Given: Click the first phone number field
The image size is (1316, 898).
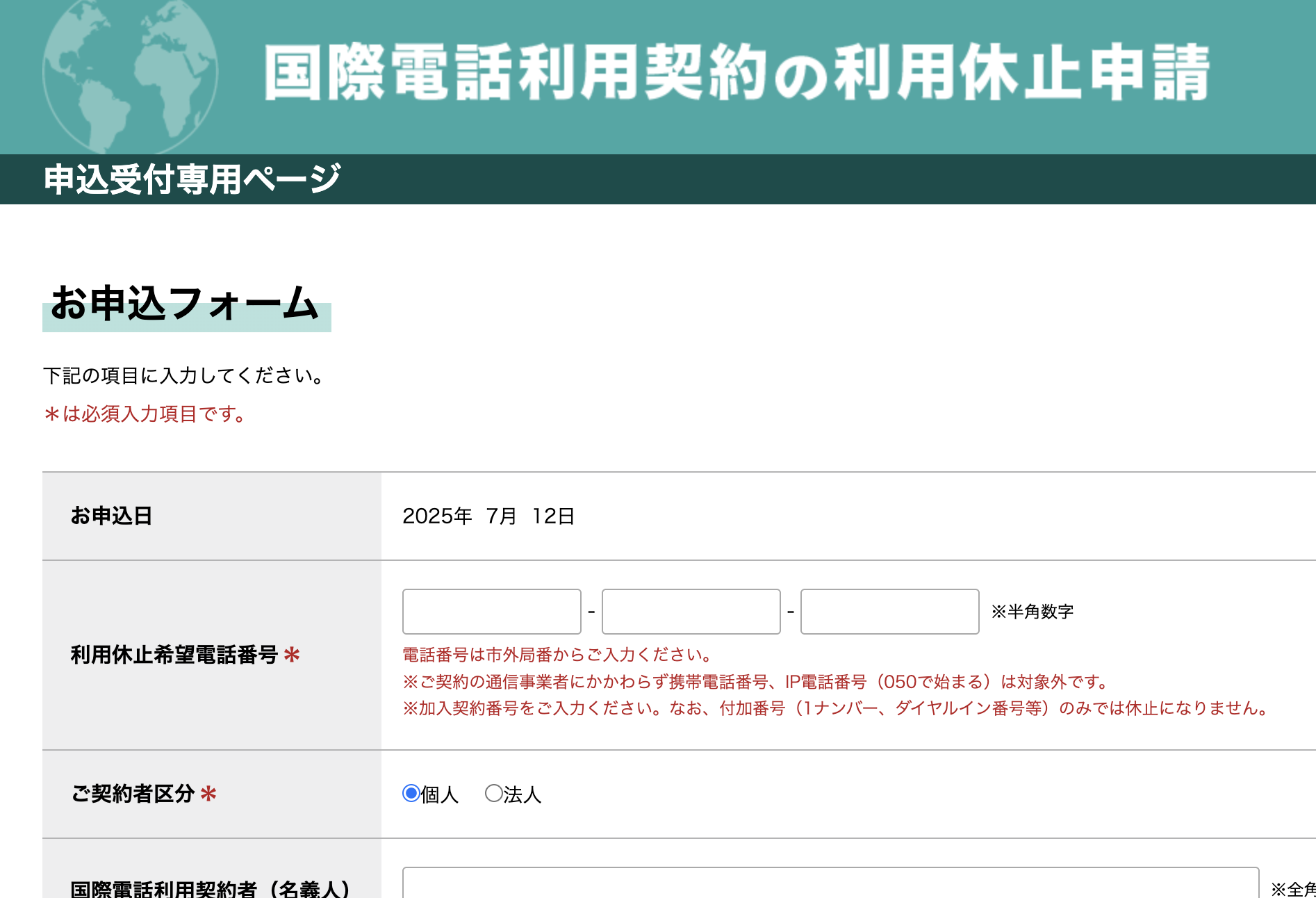Looking at the screenshot, I should click(x=492, y=612).
